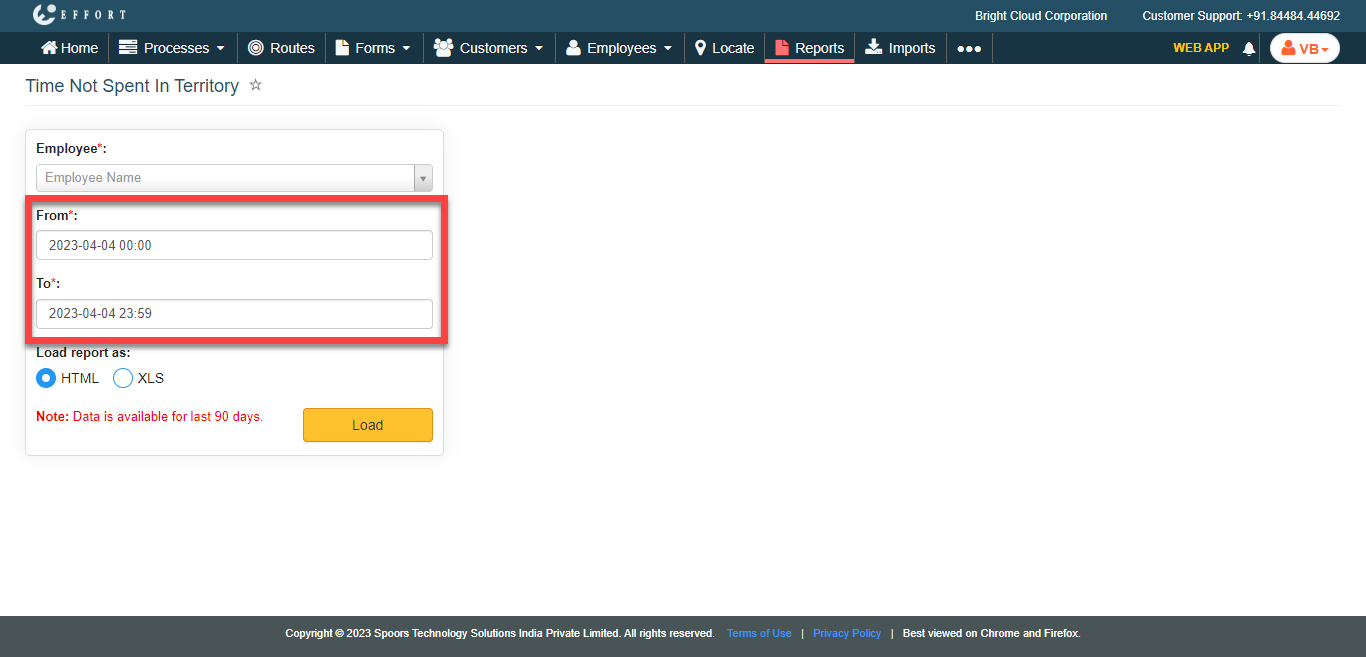Select XLS report format

123,378
